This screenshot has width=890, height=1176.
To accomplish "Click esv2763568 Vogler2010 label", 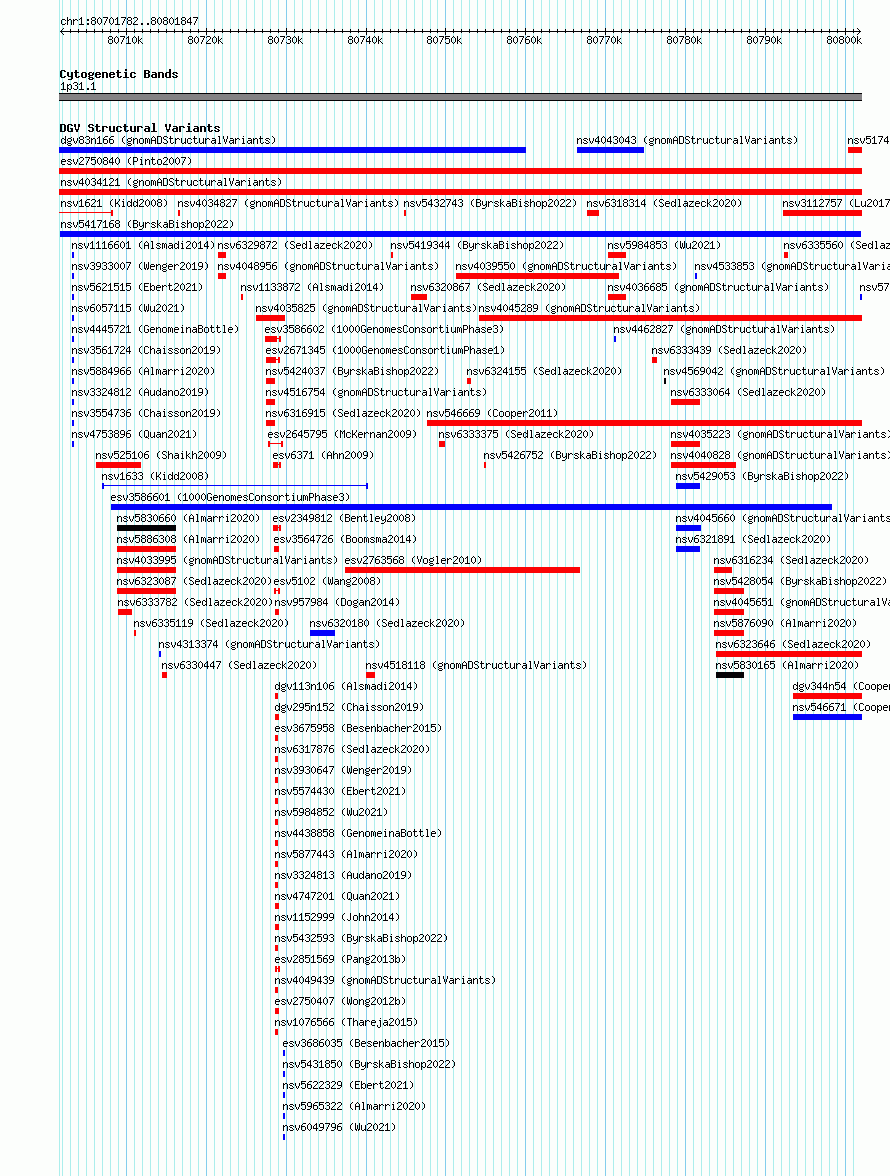I will (413, 560).
